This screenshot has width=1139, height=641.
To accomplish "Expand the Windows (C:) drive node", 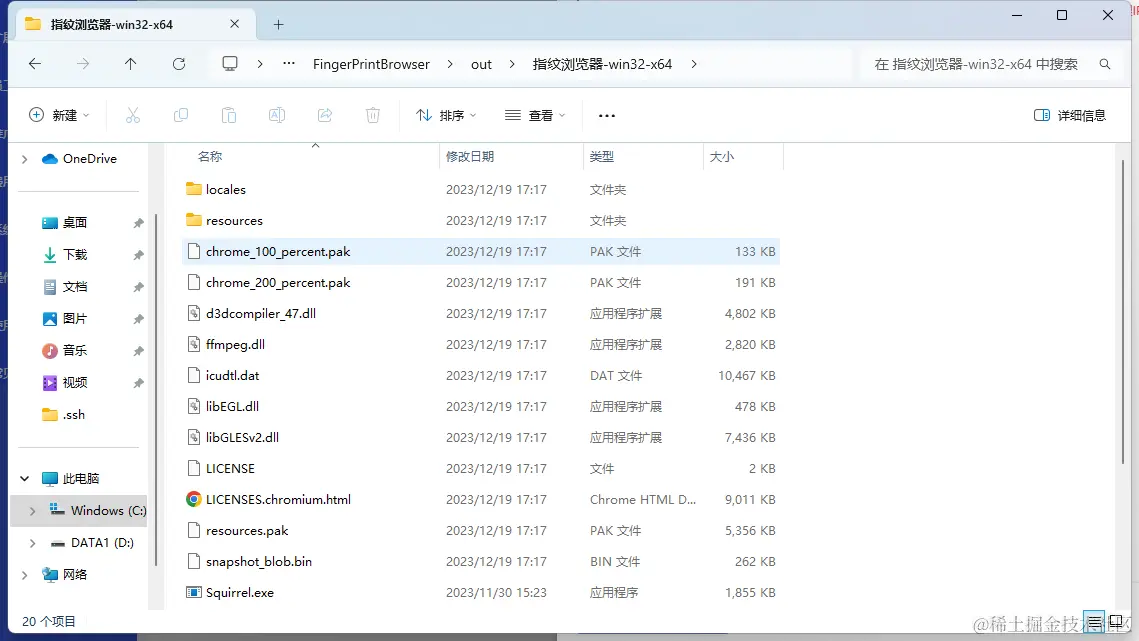I will [33, 511].
